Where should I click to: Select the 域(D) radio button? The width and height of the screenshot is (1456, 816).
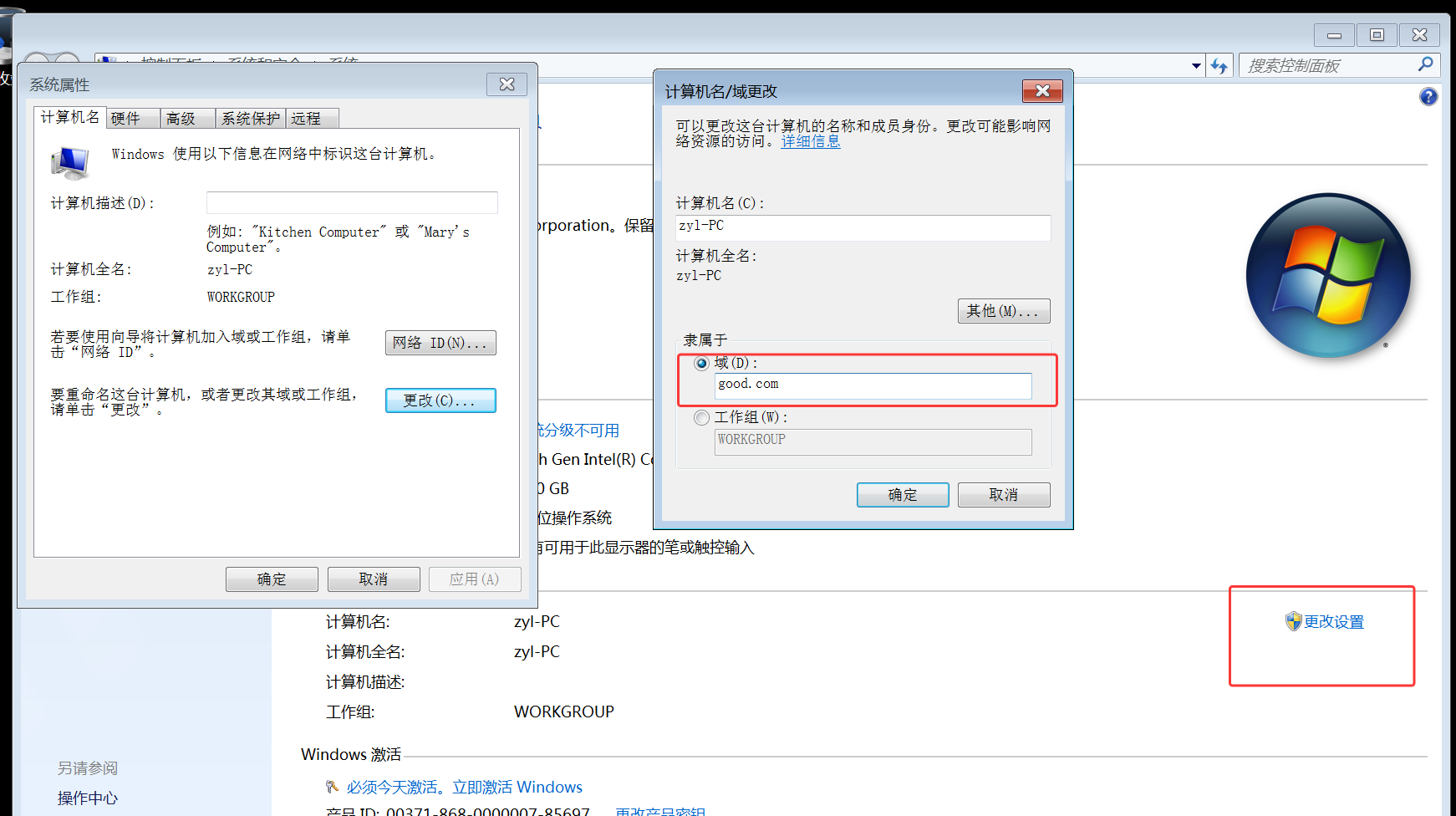tap(702, 363)
